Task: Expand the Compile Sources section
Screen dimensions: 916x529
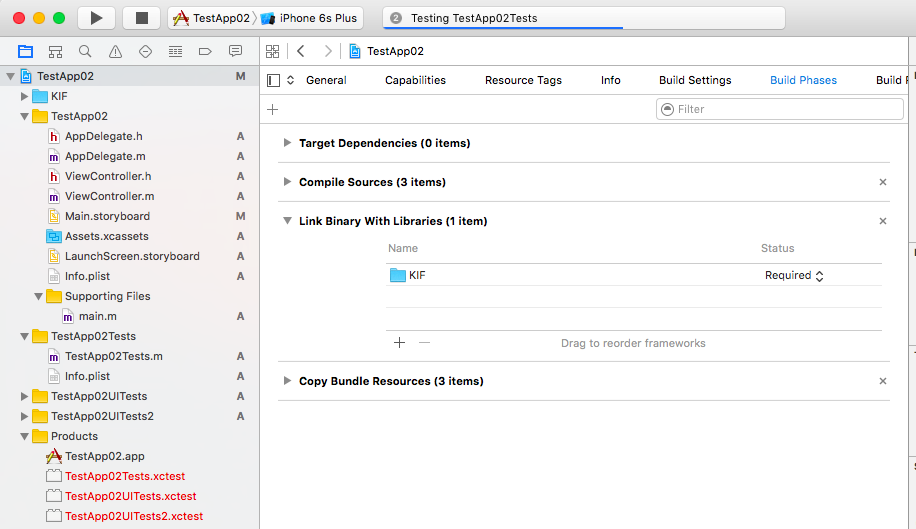Action: pyautogui.click(x=288, y=182)
